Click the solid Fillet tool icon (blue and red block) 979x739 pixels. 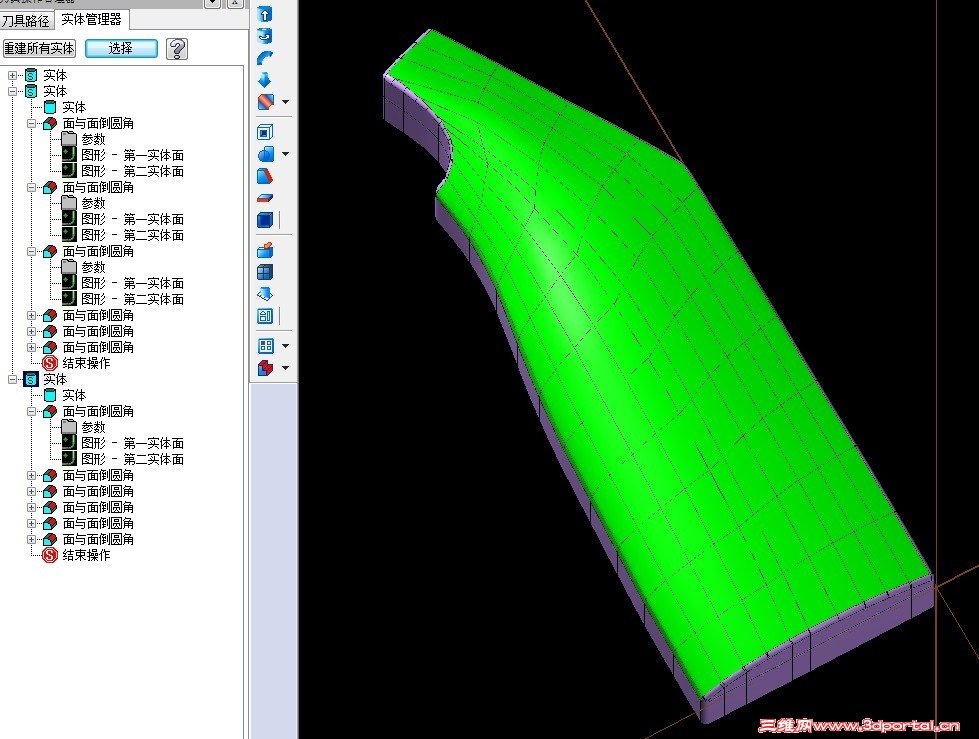[265, 102]
